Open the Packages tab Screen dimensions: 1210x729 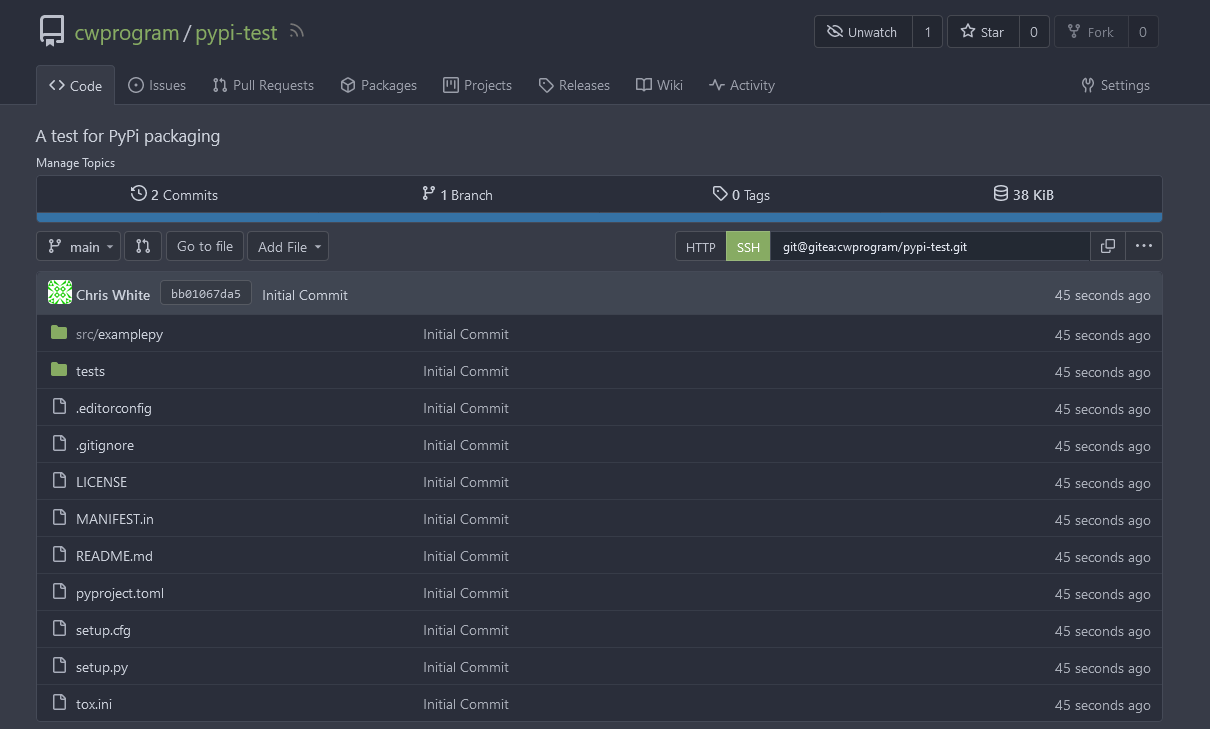pos(378,85)
